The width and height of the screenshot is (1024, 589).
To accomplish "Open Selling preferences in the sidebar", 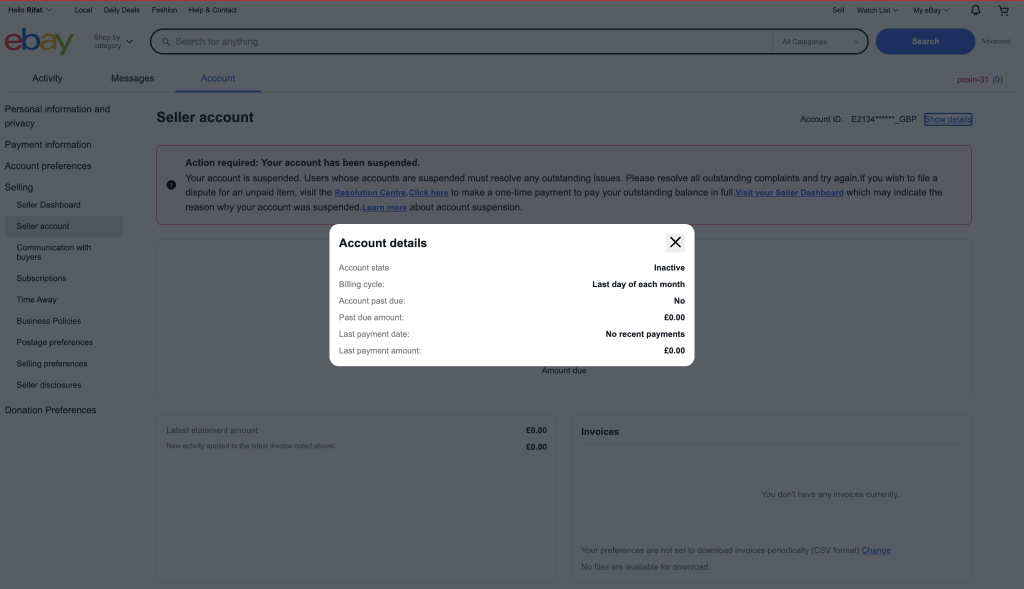I will pos(52,364).
